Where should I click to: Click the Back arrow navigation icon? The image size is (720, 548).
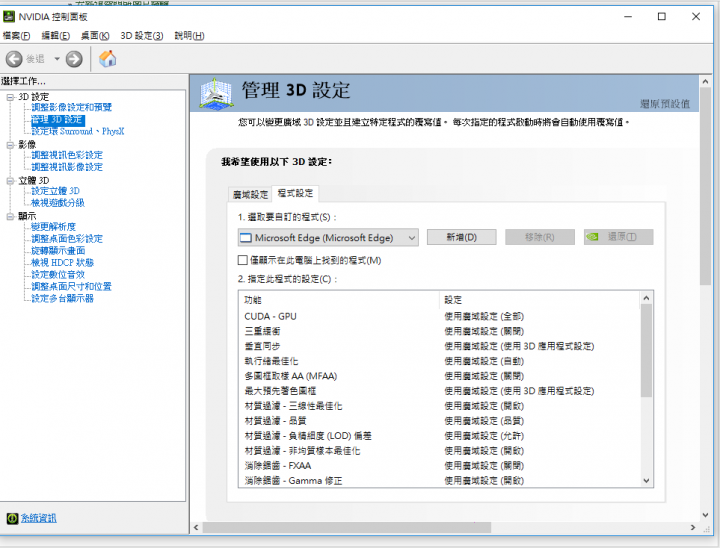click(x=14, y=59)
